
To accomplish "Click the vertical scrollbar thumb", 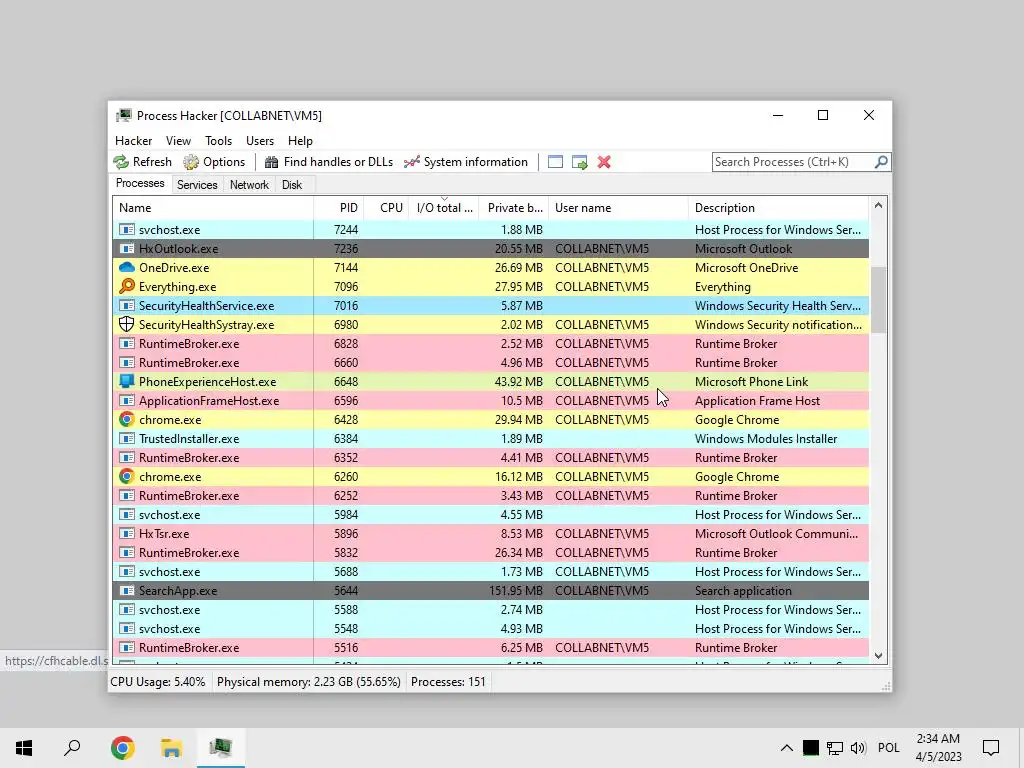I will click(x=878, y=300).
